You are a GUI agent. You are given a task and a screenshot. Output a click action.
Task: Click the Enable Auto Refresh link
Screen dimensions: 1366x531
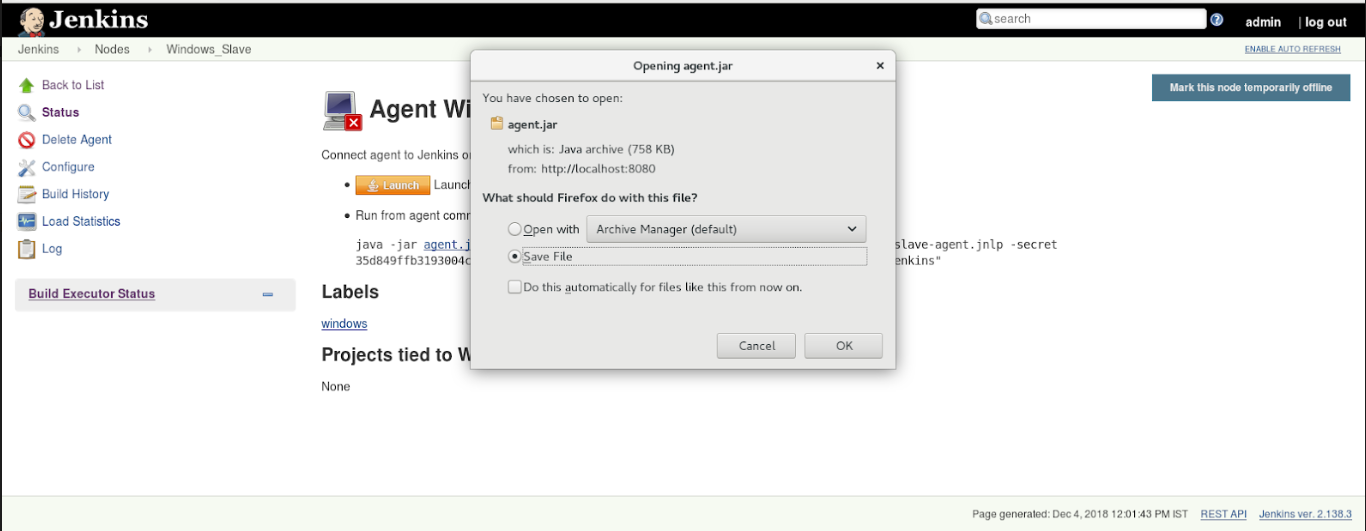[1293, 49]
